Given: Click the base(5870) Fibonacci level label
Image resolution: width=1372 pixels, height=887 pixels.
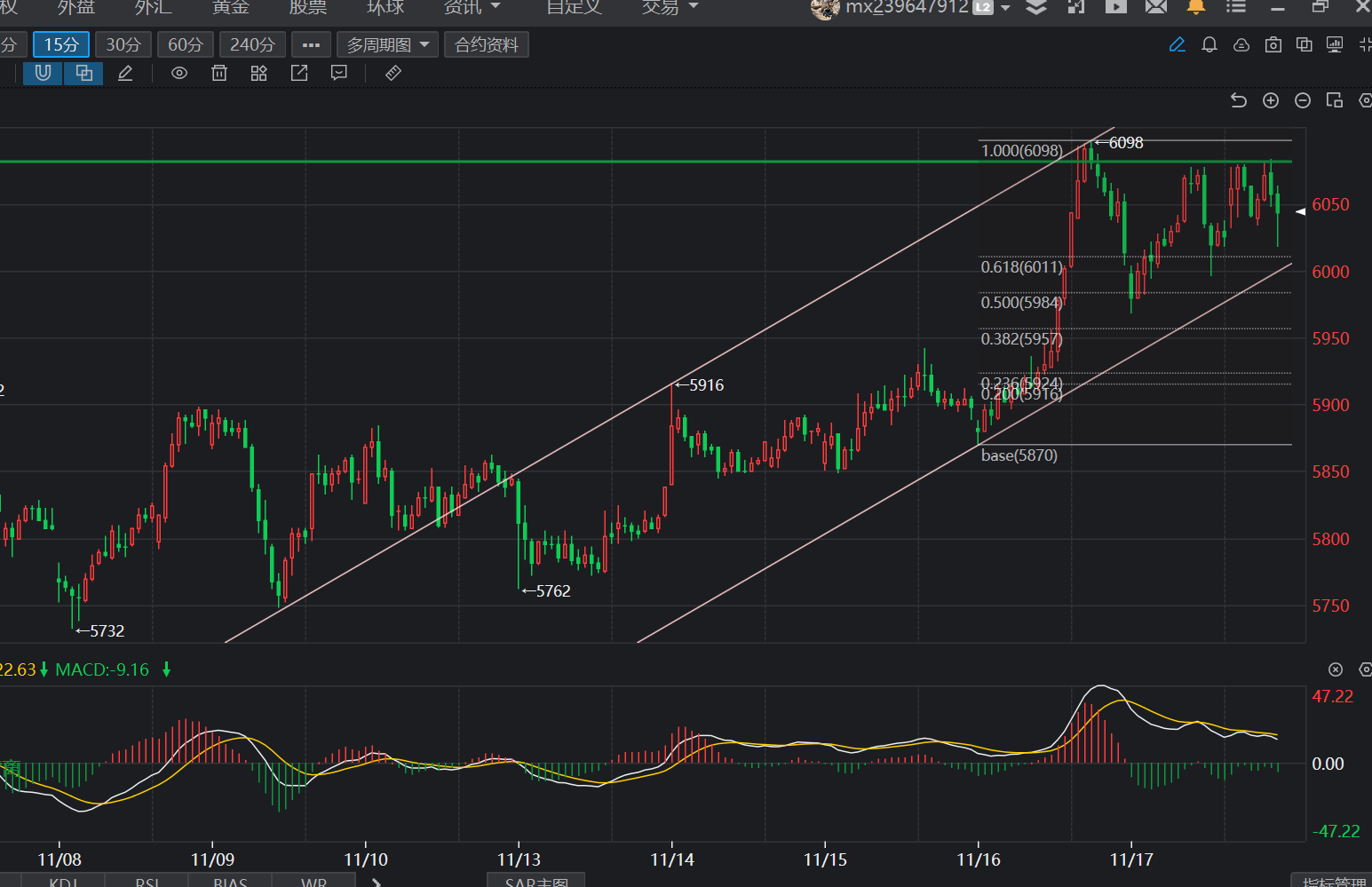Looking at the screenshot, I should click(x=1019, y=455).
